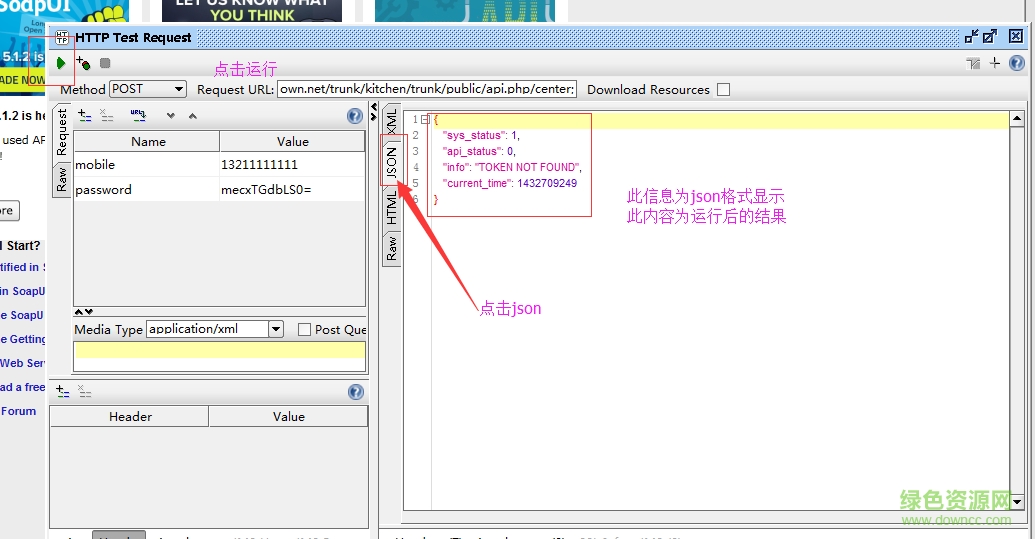
Task: Collapse the JSON root node on line 1
Action: click(x=425, y=119)
